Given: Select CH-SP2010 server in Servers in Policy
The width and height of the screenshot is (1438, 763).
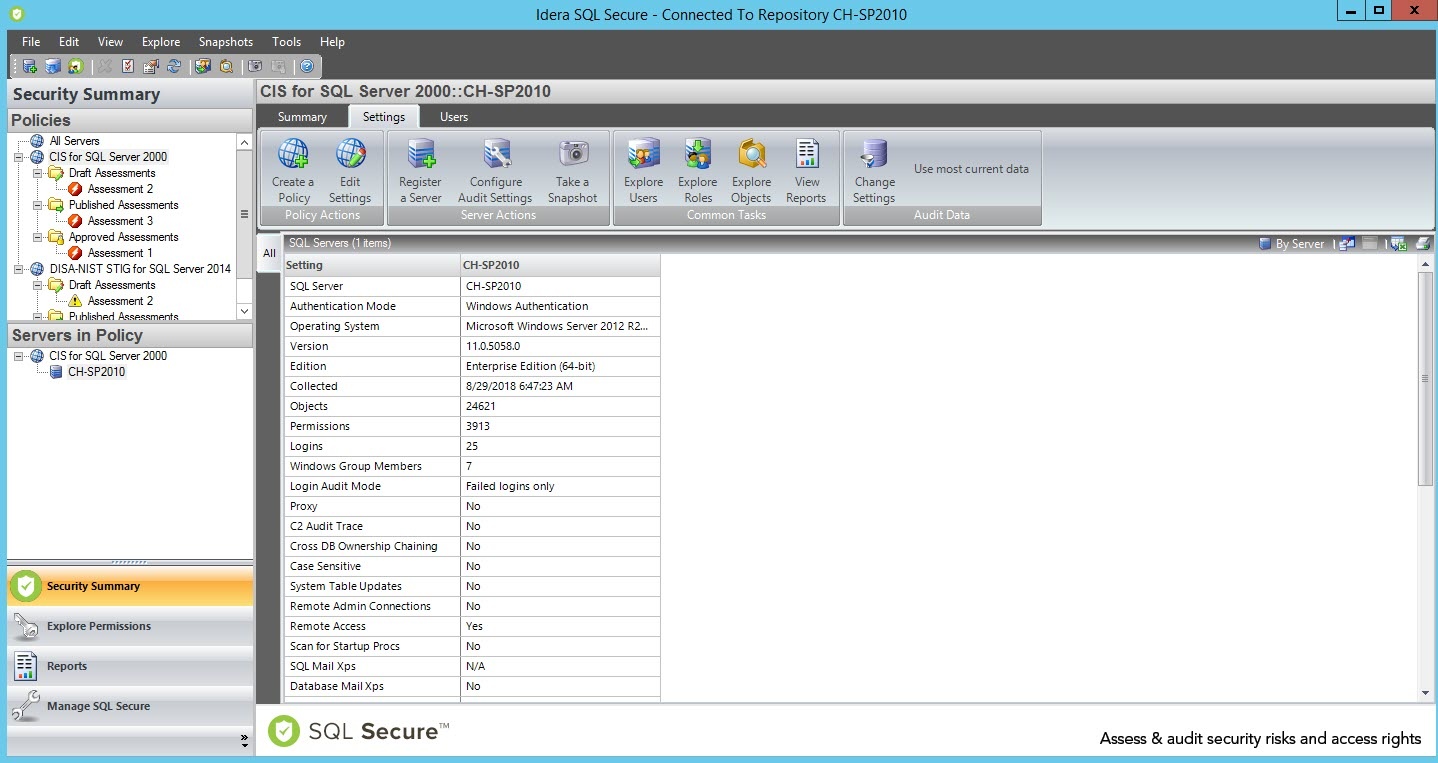Looking at the screenshot, I should (x=96, y=372).
